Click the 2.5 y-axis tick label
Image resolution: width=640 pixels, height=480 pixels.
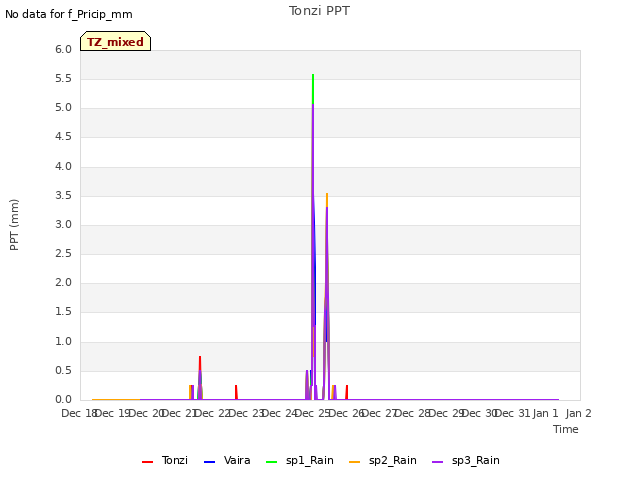(x=63, y=253)
